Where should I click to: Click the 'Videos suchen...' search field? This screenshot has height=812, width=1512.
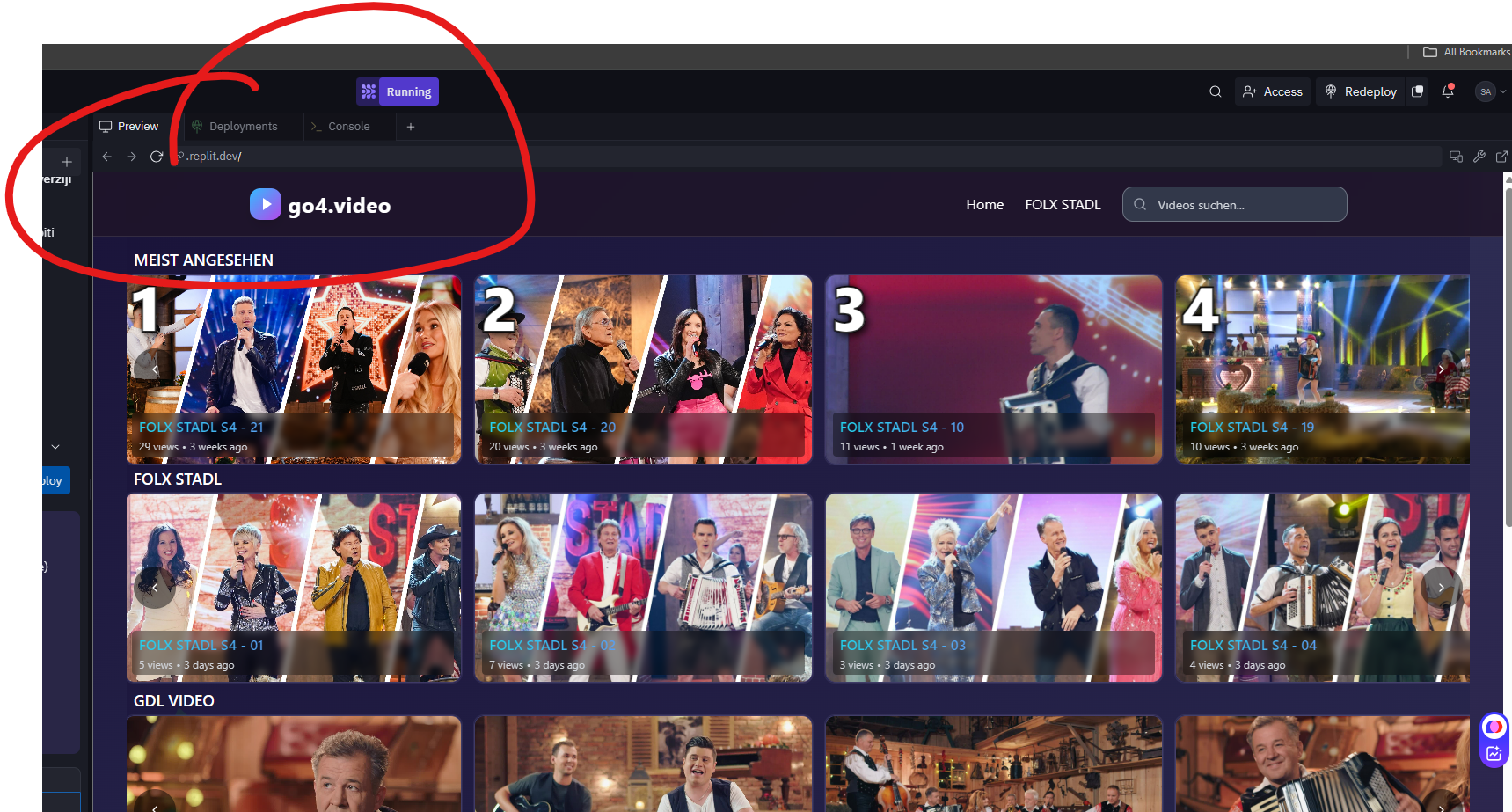1235,204
